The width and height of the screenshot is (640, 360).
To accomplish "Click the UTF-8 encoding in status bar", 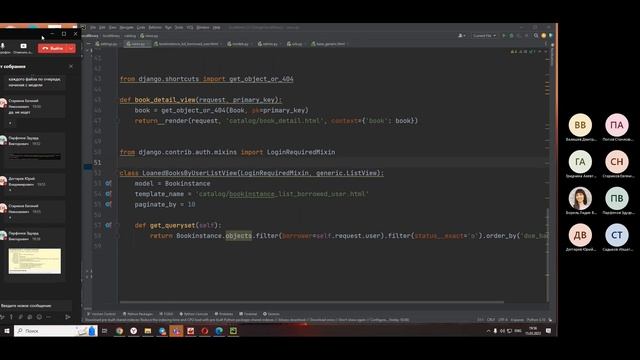I will pyautogui.click(x=503, y=320).
